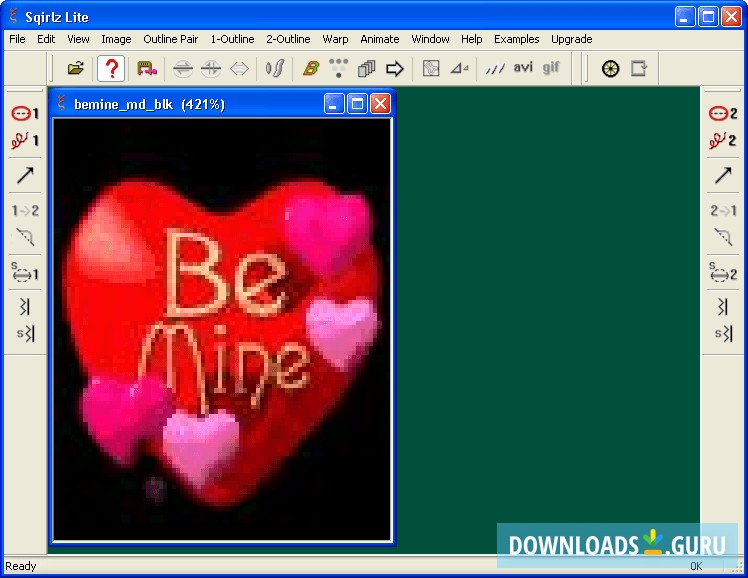The width and height of the screenshot is (748, 578).
Task: Open the 2-Outline menu
Action: tap(288, 39)
